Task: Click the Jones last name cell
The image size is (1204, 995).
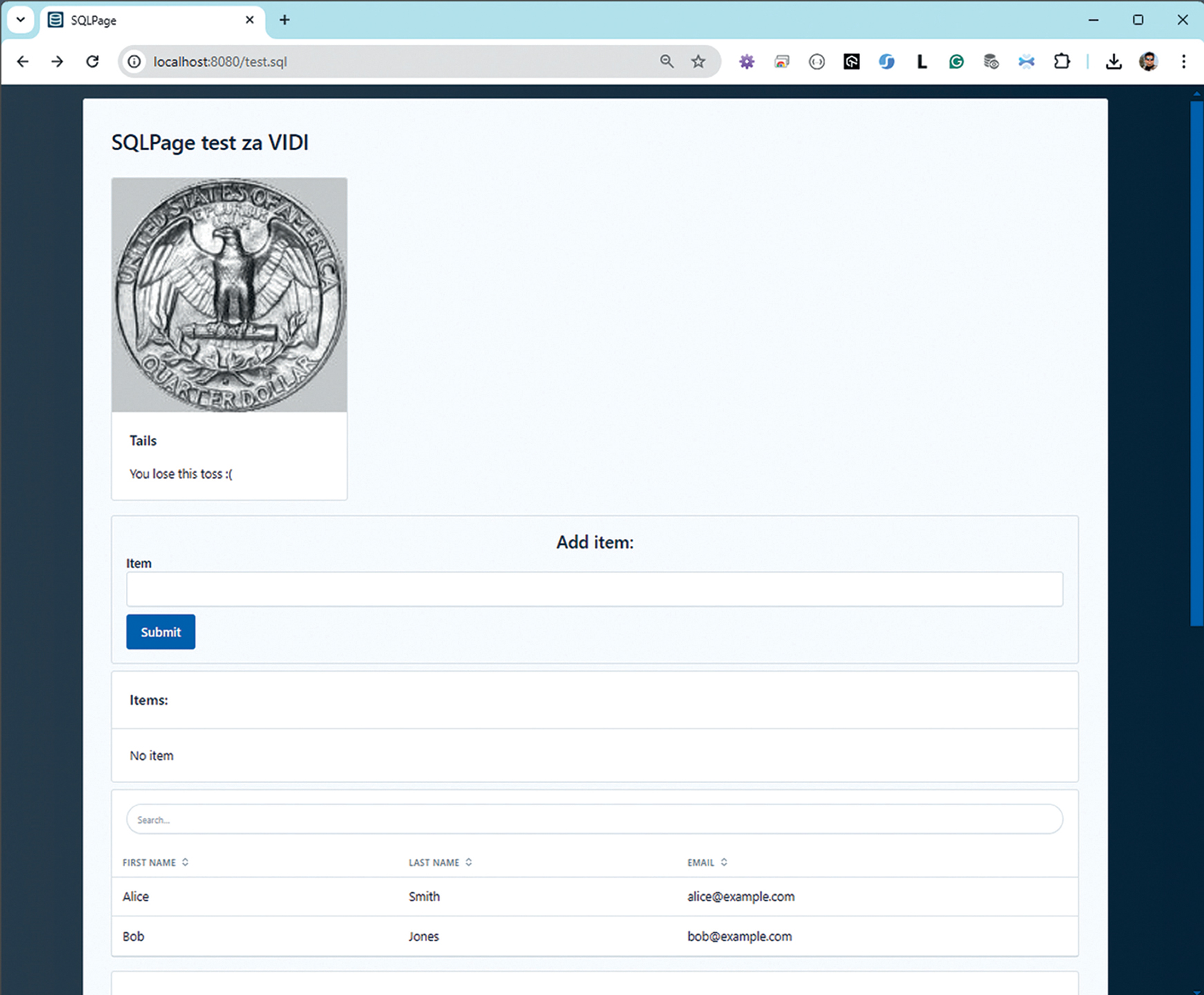Action: point(424,936)
